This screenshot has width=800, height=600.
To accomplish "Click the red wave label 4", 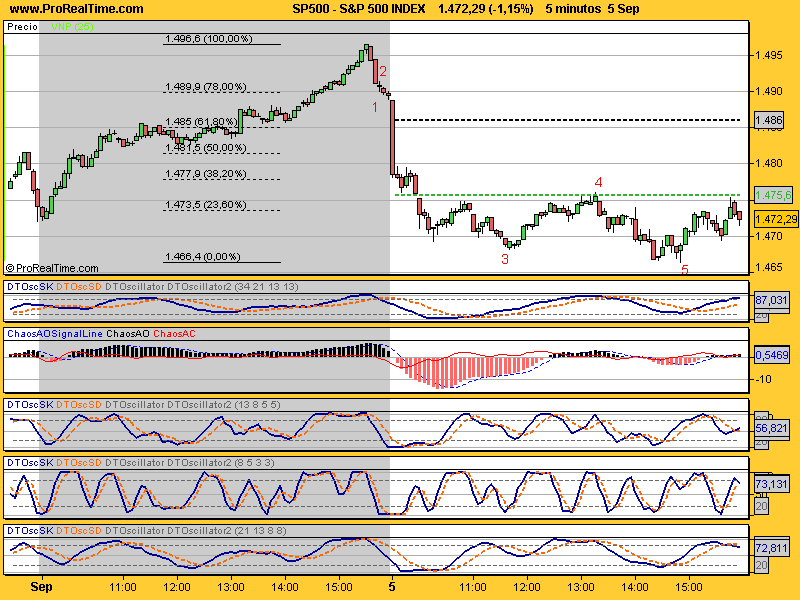I will 598,182.
